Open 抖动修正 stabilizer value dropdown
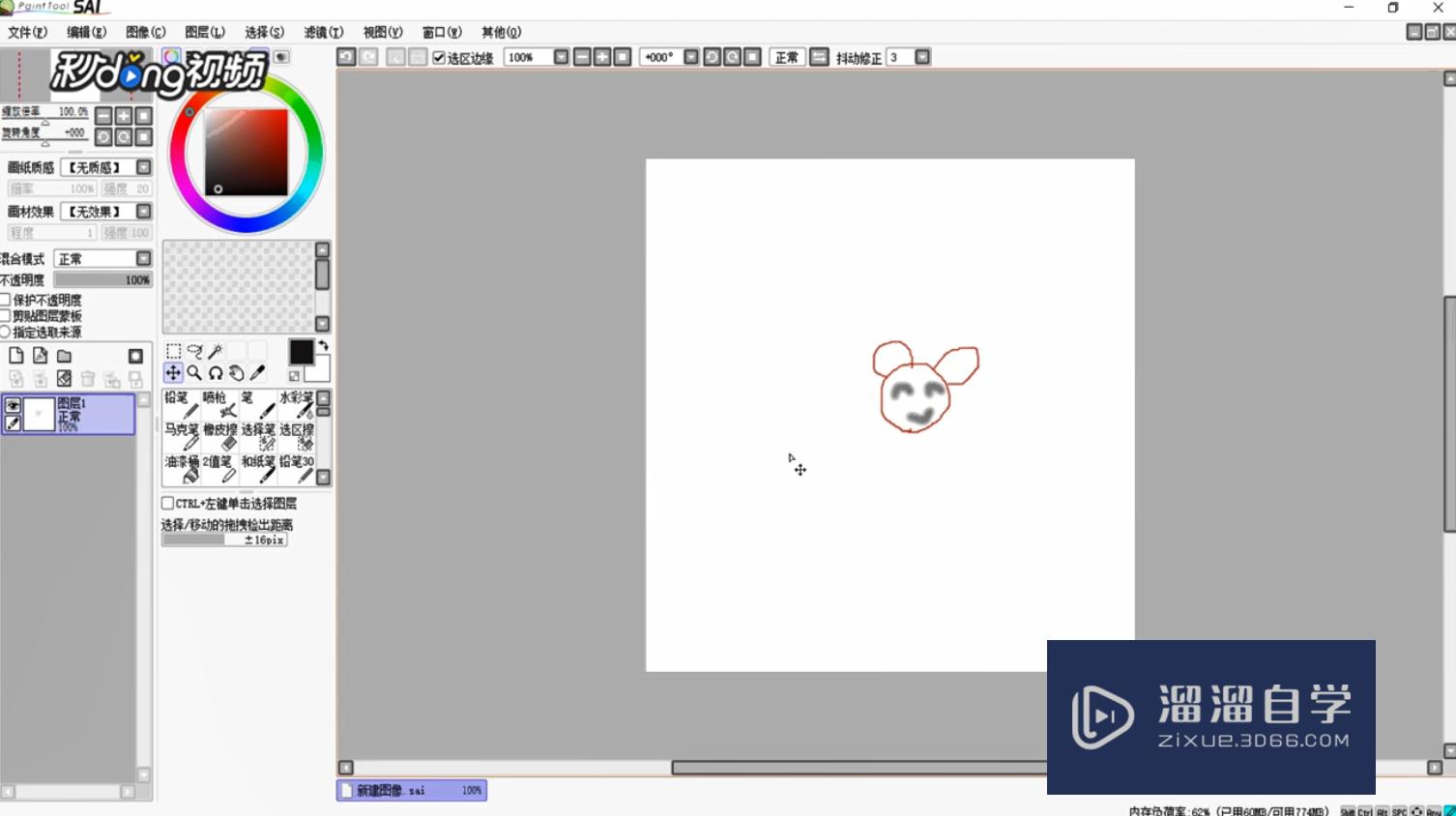The image size is (1456, 816). point(922,57)
